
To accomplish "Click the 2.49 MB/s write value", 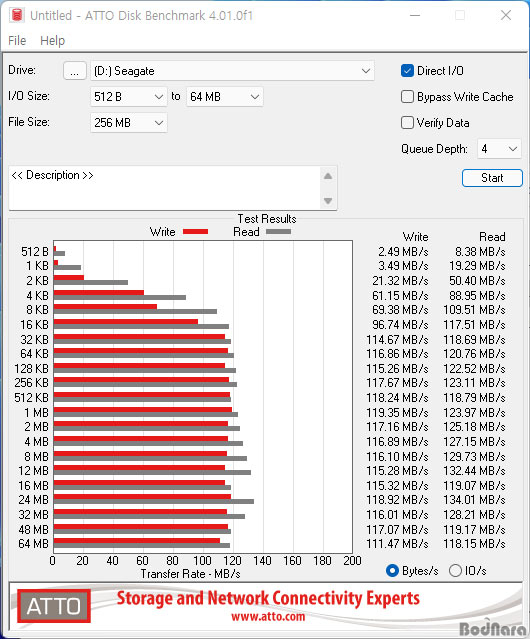I will click(403, 252).
